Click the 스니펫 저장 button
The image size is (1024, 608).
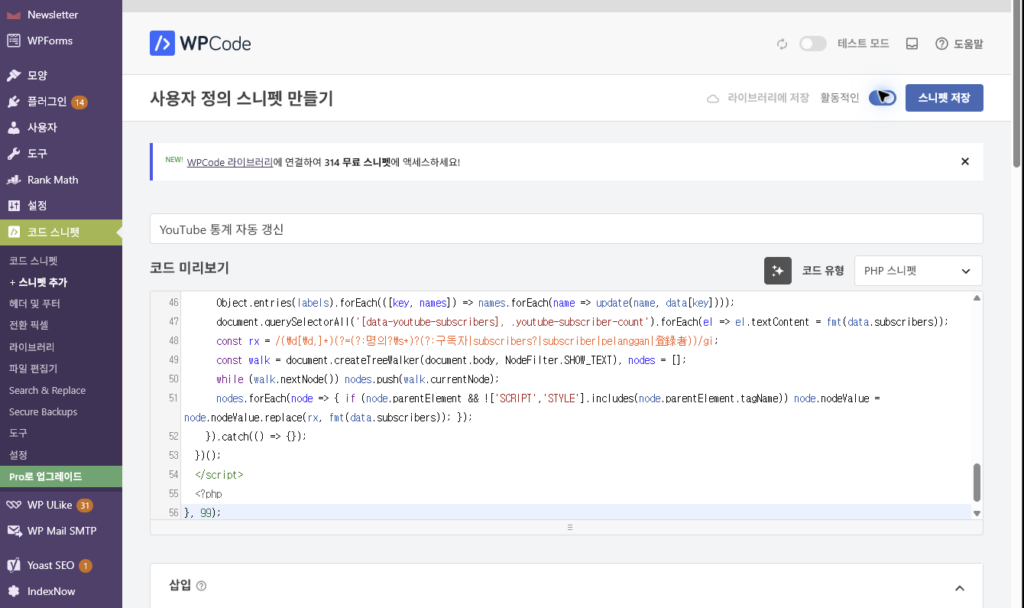click(944, 98)
